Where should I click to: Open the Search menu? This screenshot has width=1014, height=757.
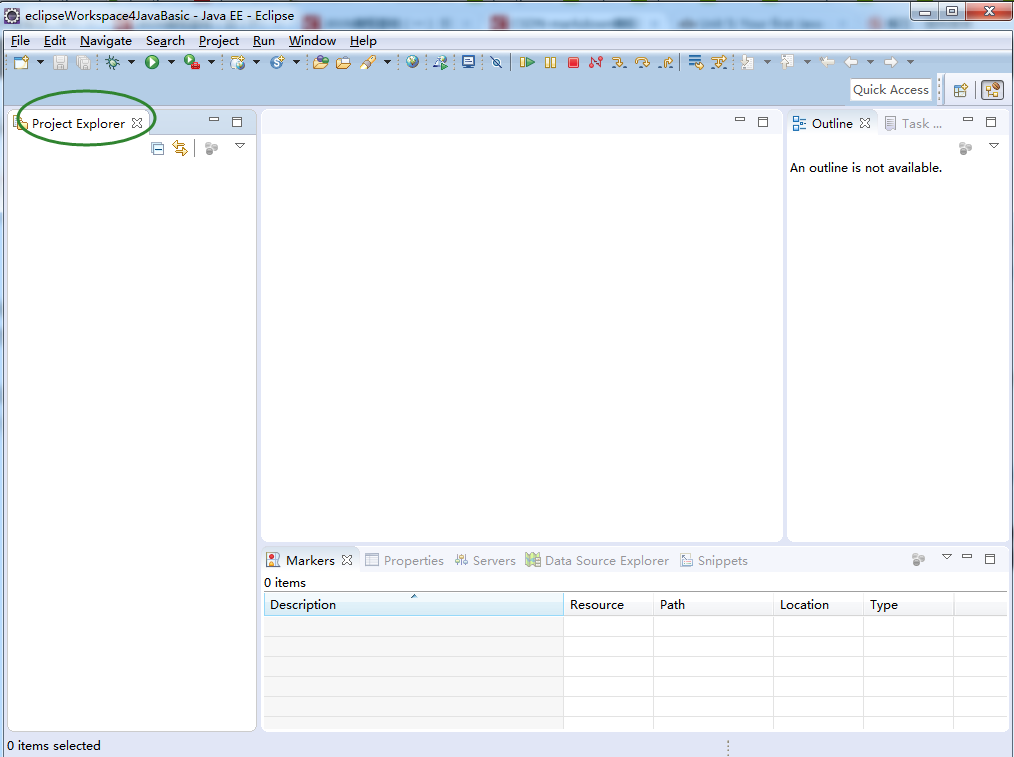[165, 41]
